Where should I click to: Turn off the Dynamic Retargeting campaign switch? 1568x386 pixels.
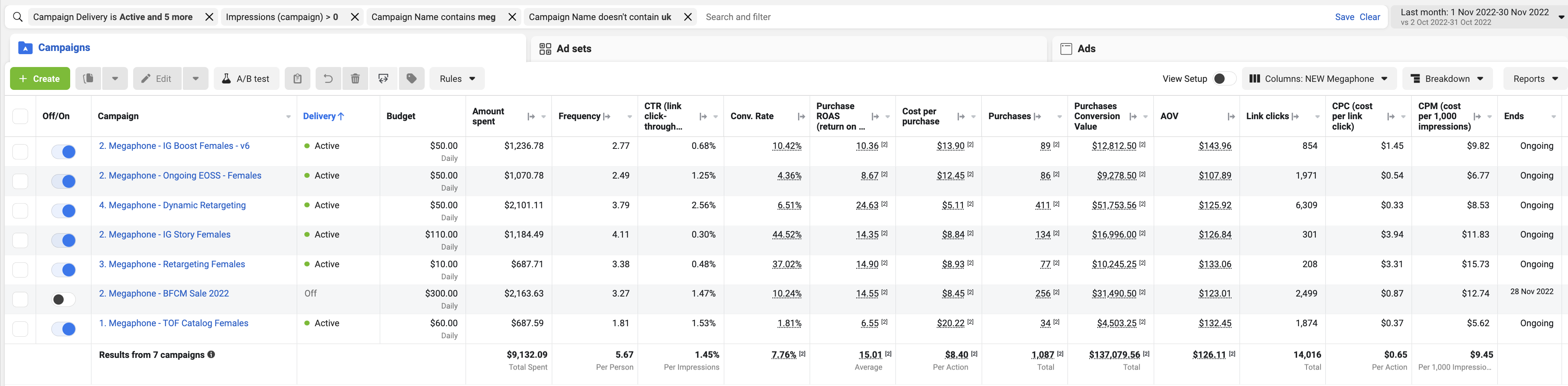click(64, 211)
